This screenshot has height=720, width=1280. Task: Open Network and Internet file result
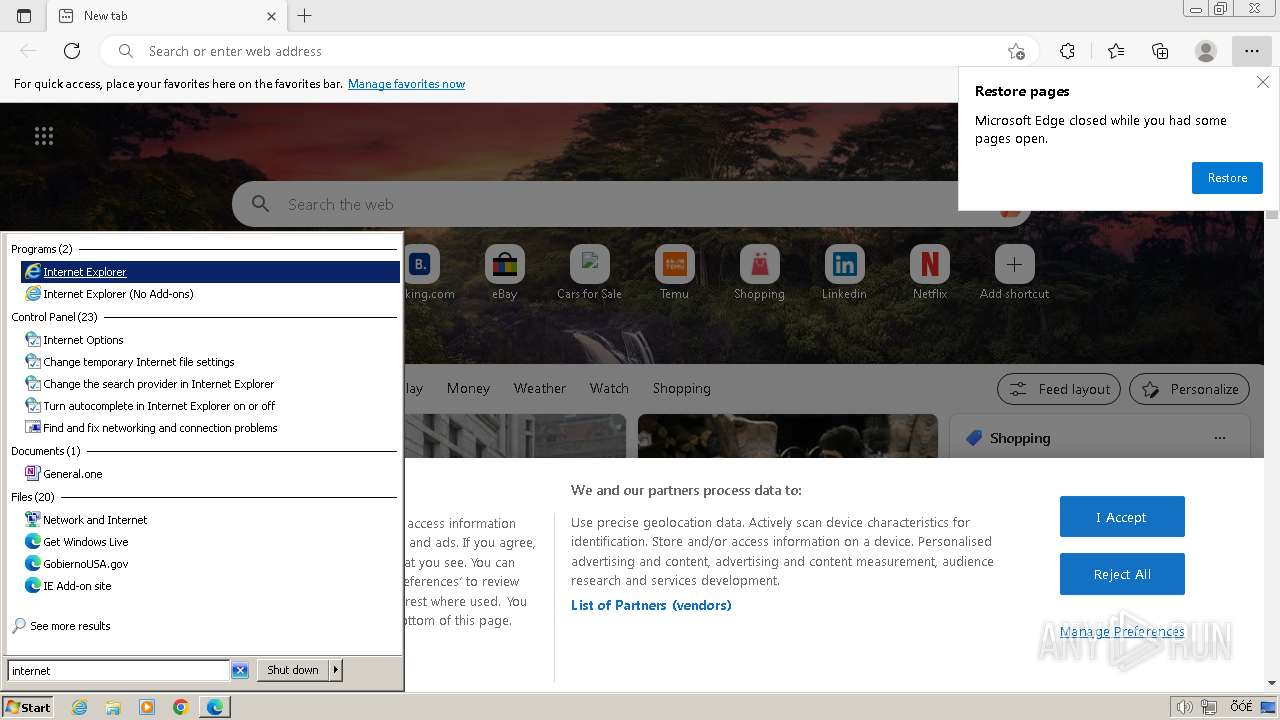210,520
